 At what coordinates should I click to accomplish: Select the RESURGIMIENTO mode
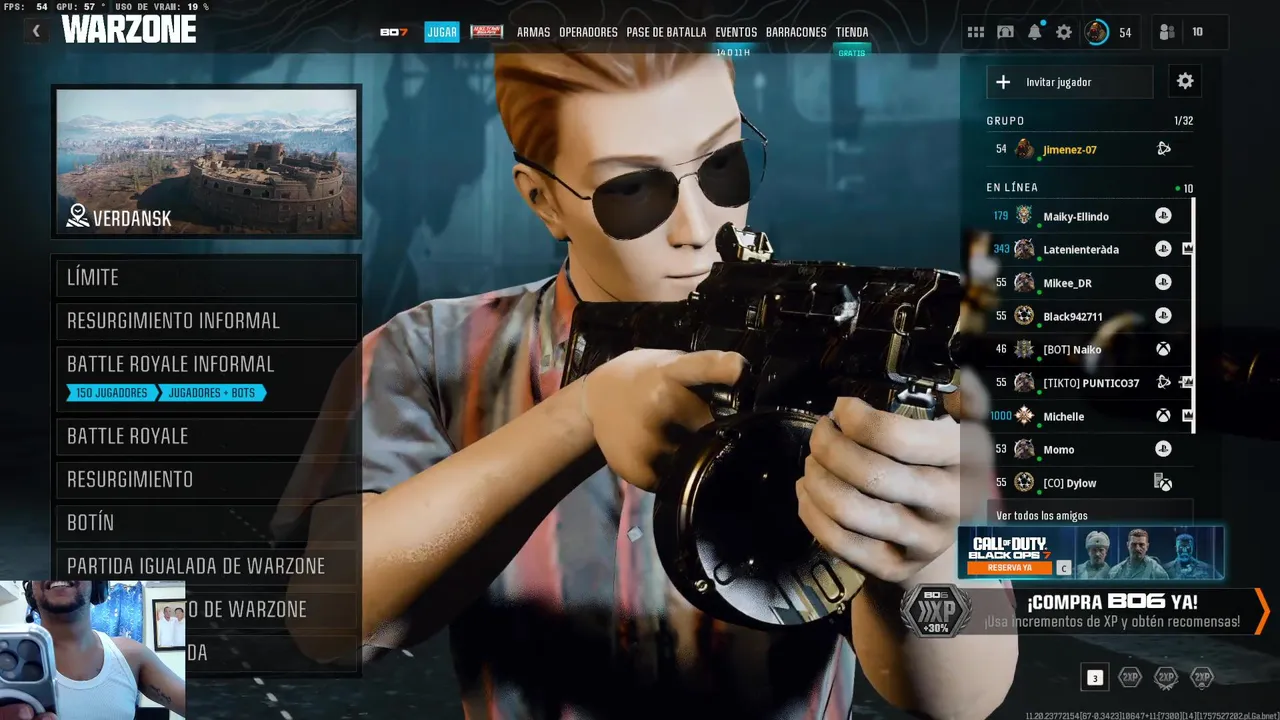pyautogui.click(x=207, y=479)
